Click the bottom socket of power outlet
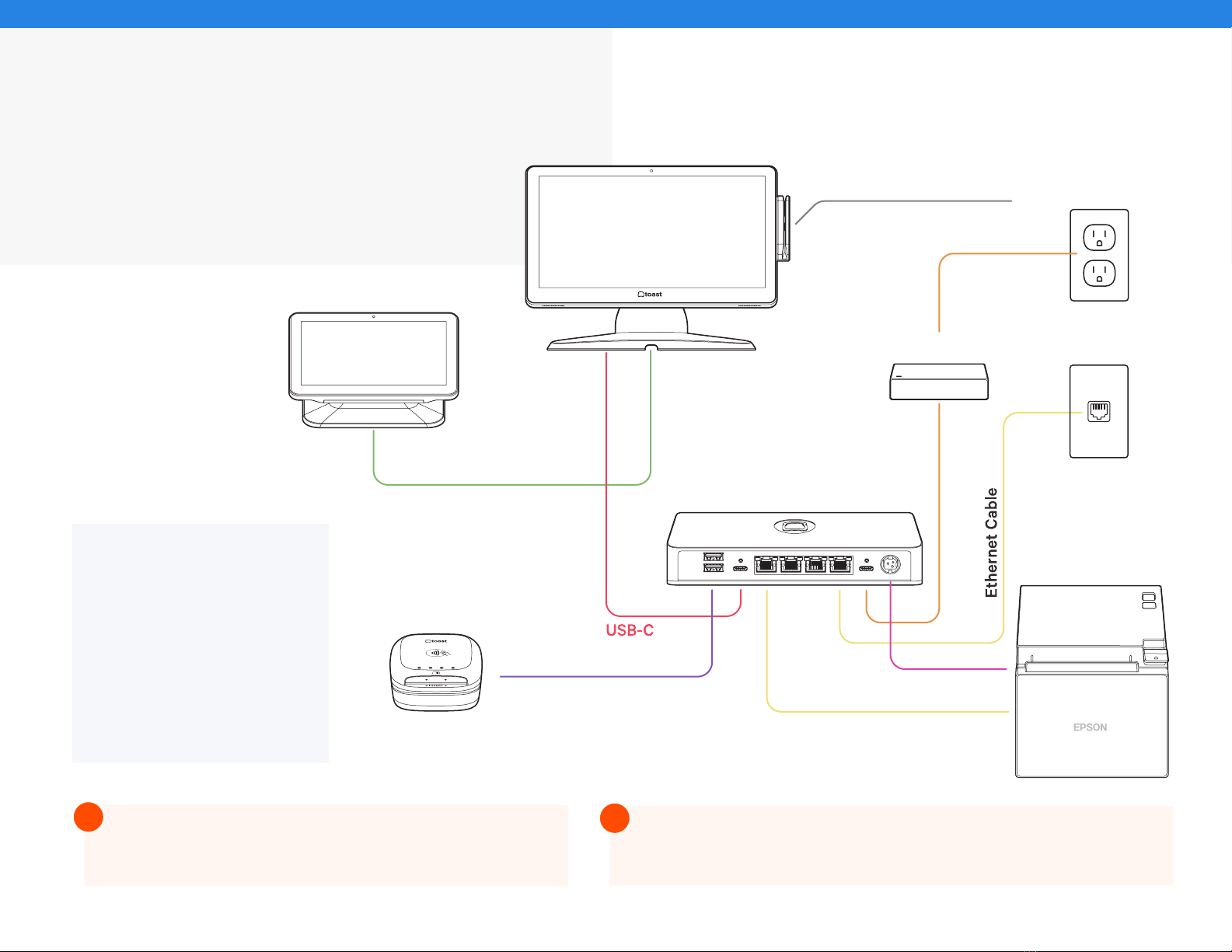 [x=1099, y=273]
